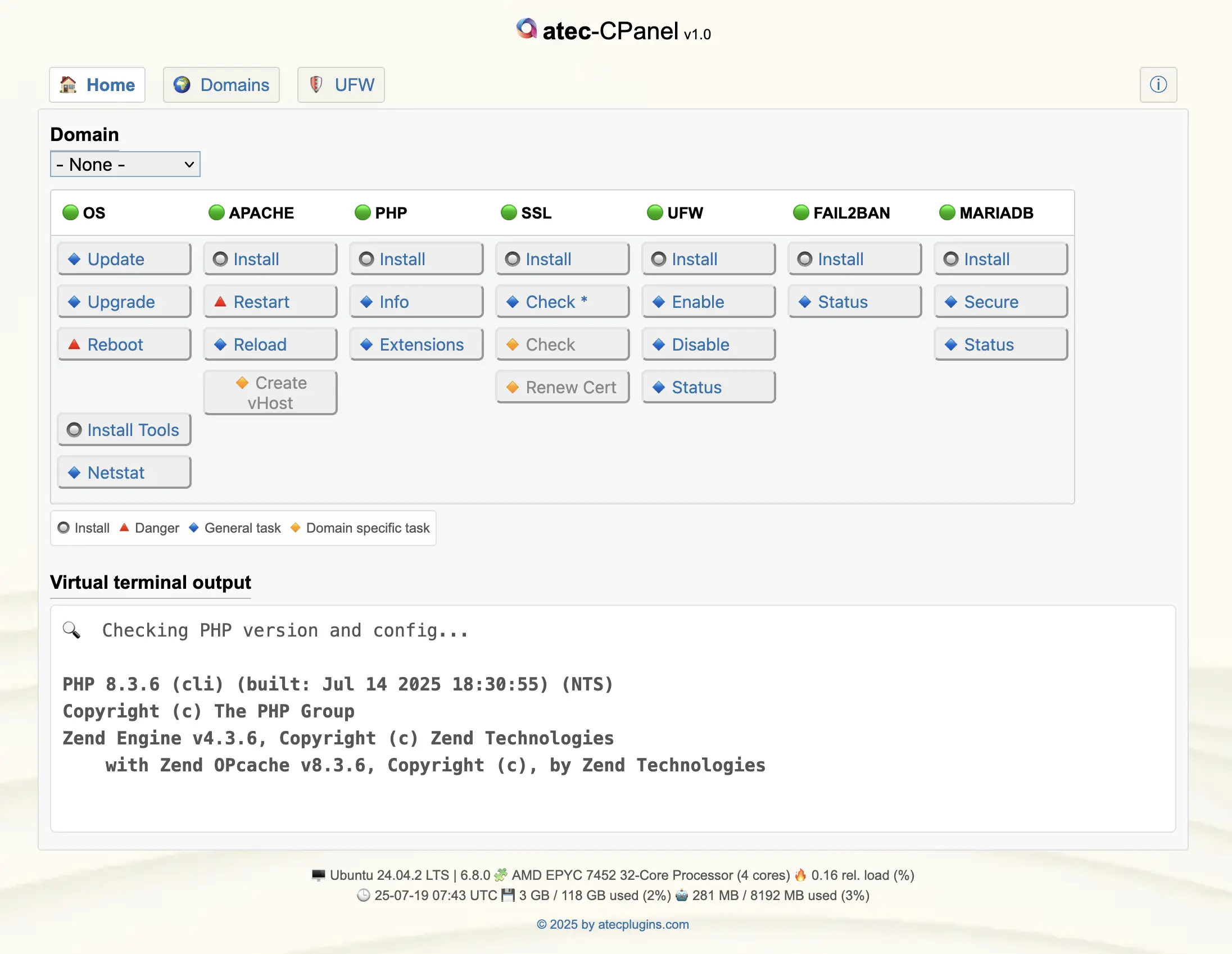The image size is (1232, 954).
Task: Click Install Tools button
Action: coord(124,430)
